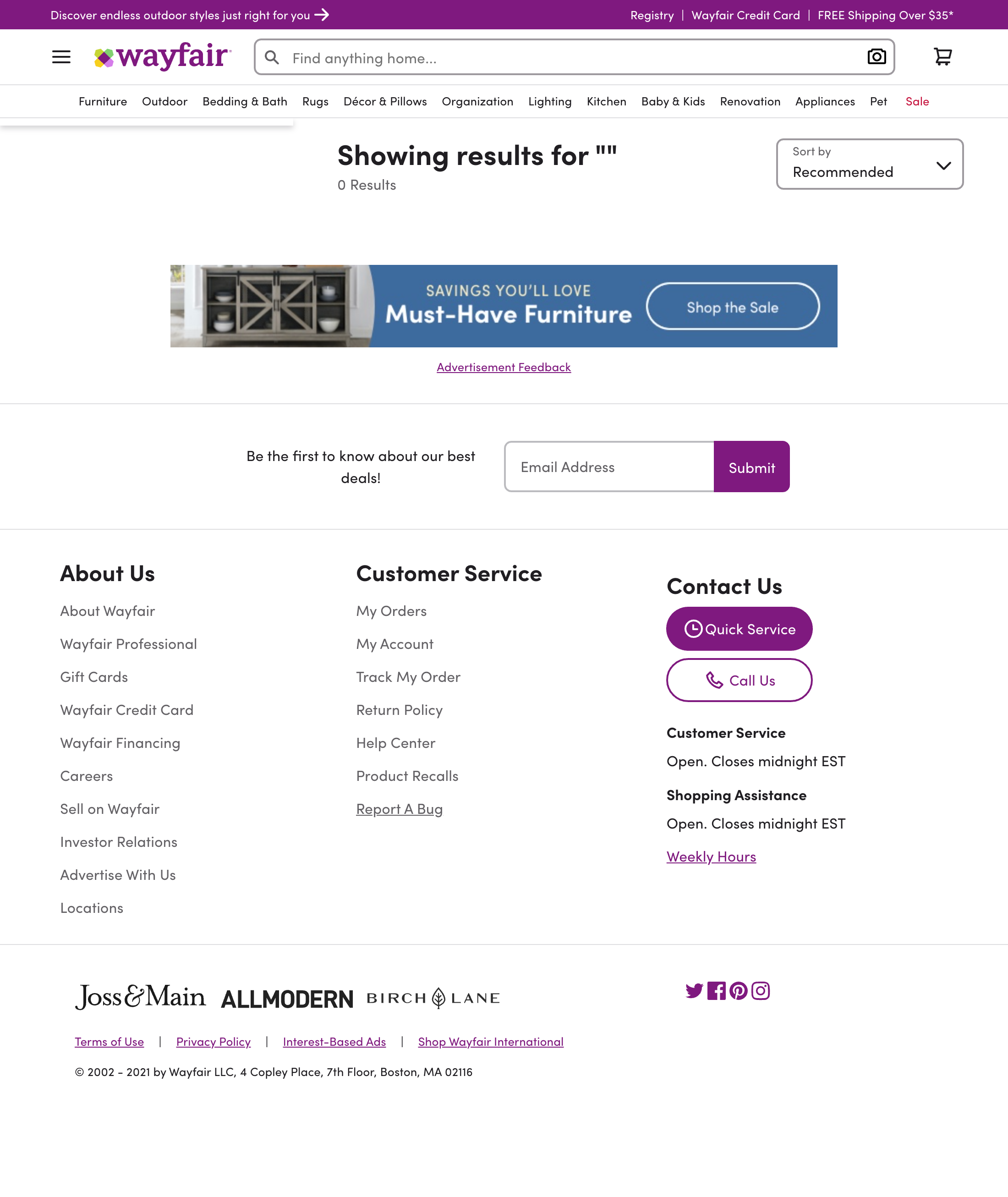Screen dimensions: 1008x1197
Task: Select the Sale tab in navigation
Action: pos(917,101)
